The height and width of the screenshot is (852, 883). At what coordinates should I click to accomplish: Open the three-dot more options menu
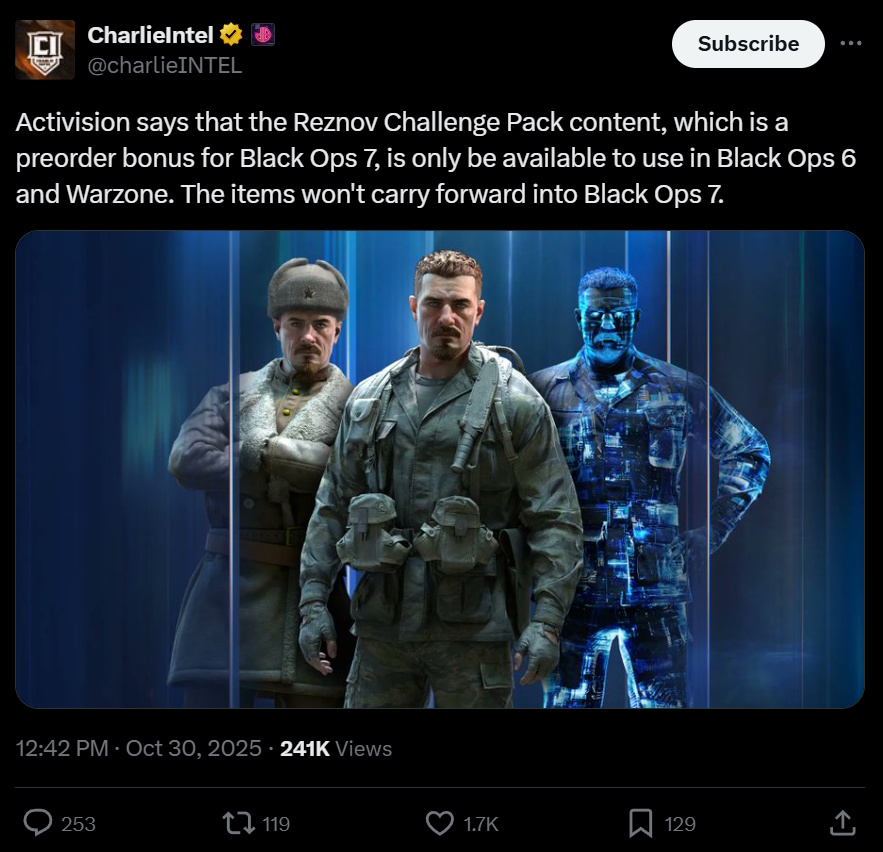(x=850, y=43)
